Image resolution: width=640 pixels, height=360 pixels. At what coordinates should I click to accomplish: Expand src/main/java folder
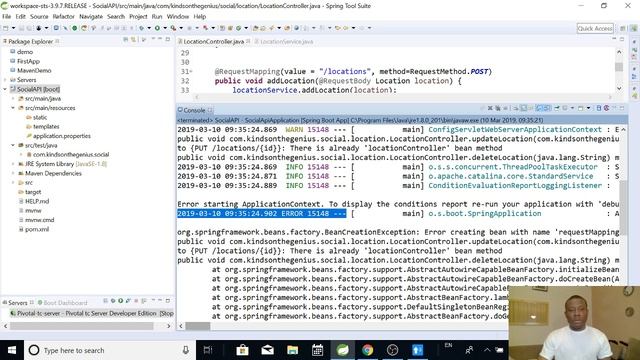pos(13,99)
